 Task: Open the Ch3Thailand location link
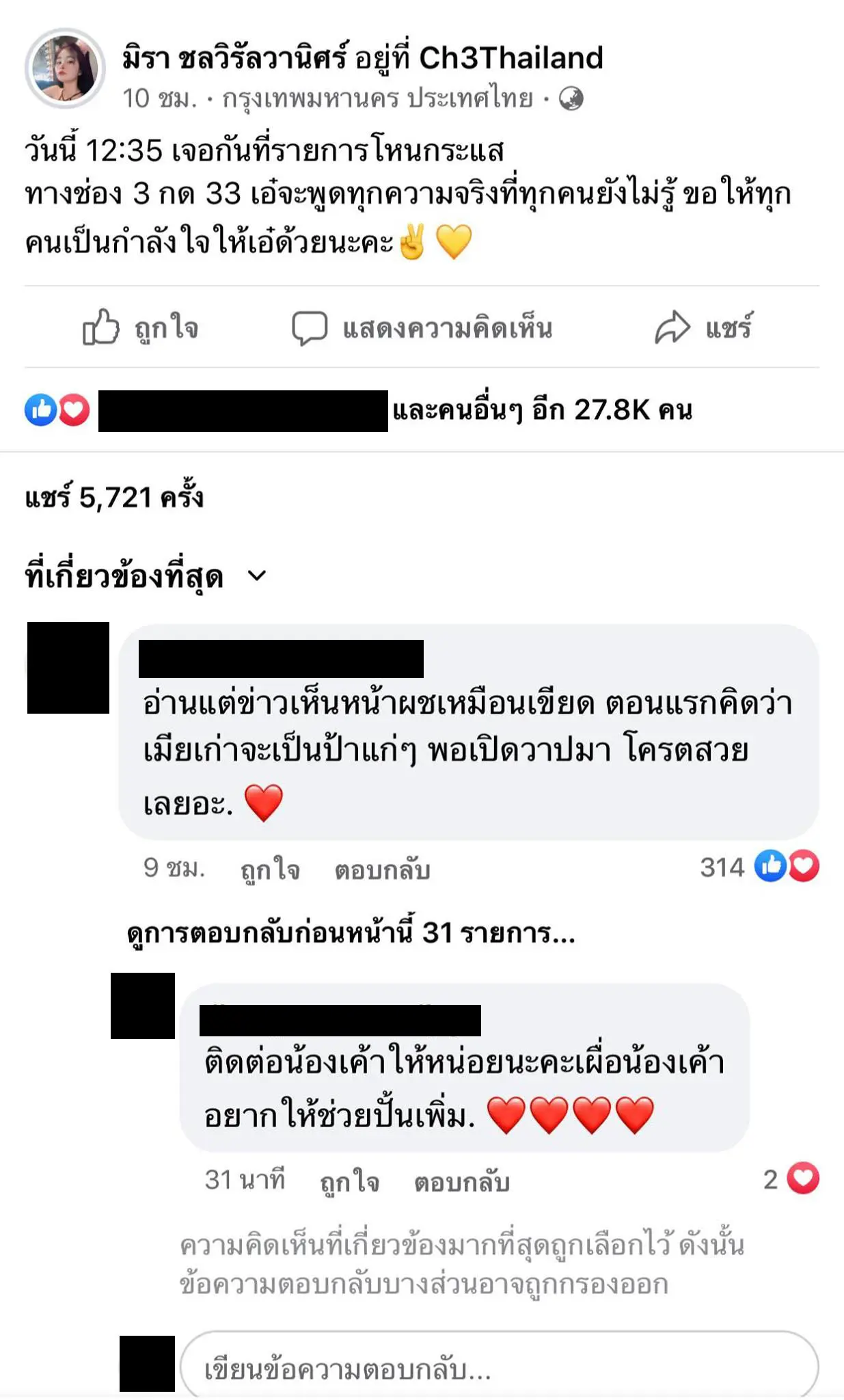point(511,58)
